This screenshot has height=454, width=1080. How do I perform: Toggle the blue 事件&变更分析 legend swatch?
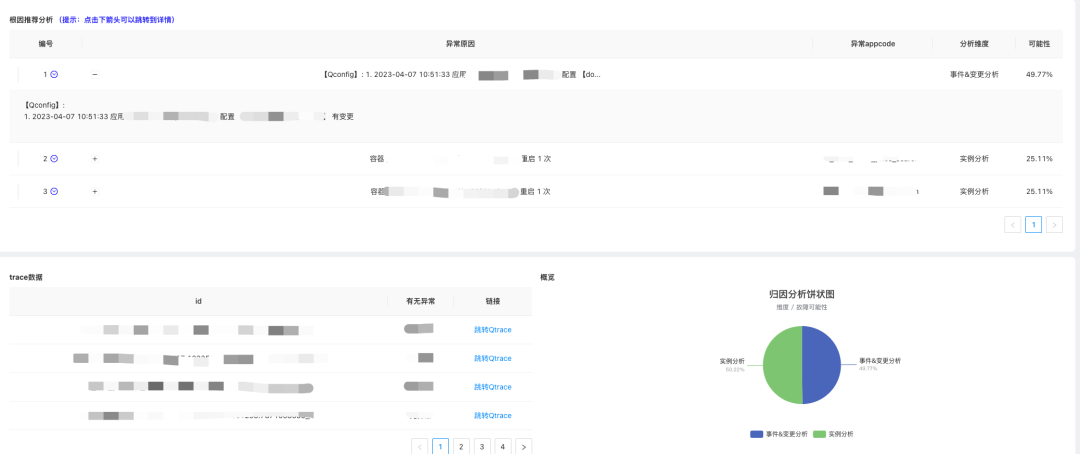758,435
